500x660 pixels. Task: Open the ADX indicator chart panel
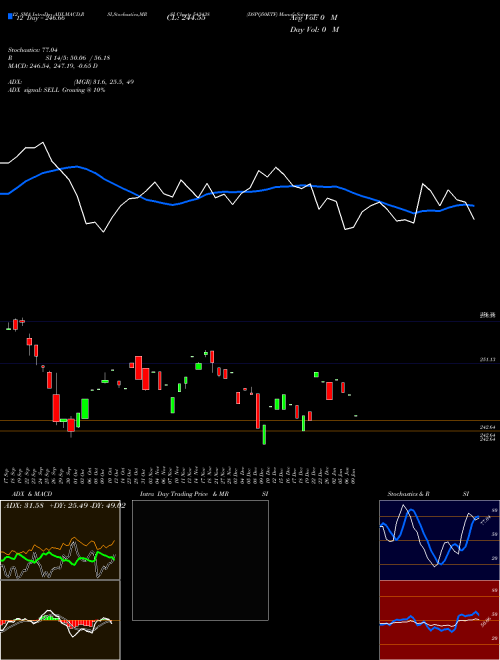(x=60, y=540)
